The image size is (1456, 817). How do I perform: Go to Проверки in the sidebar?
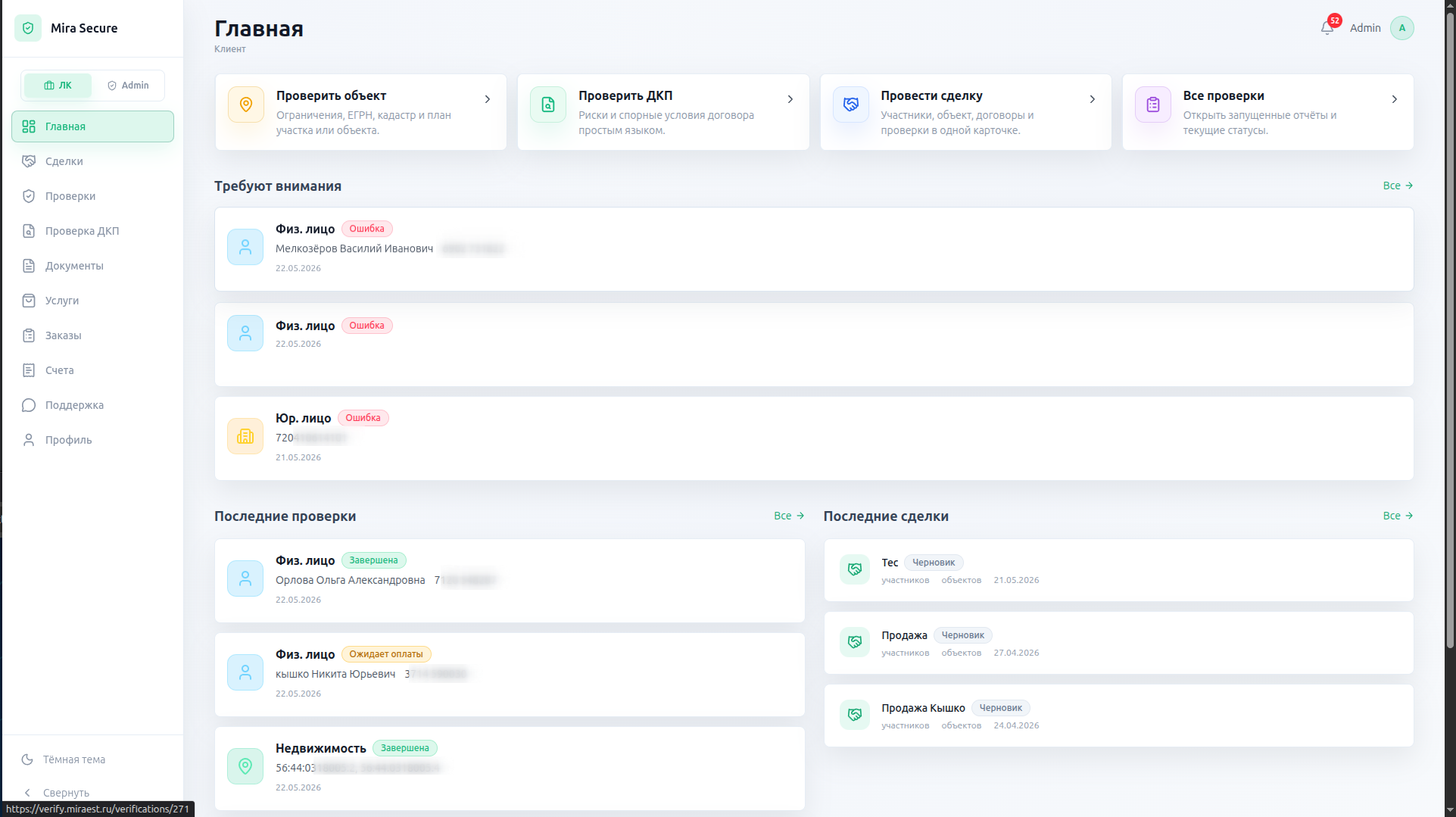[x=92, y=196]
